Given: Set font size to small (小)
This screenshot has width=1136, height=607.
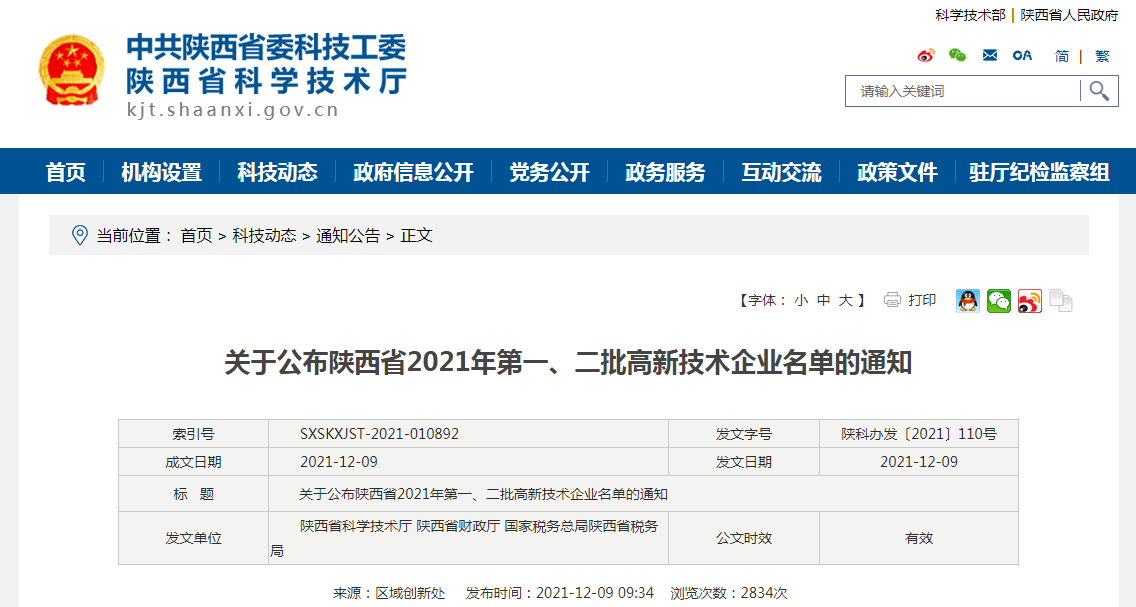Looking at the screenshot, I should [x=801, y=300].
